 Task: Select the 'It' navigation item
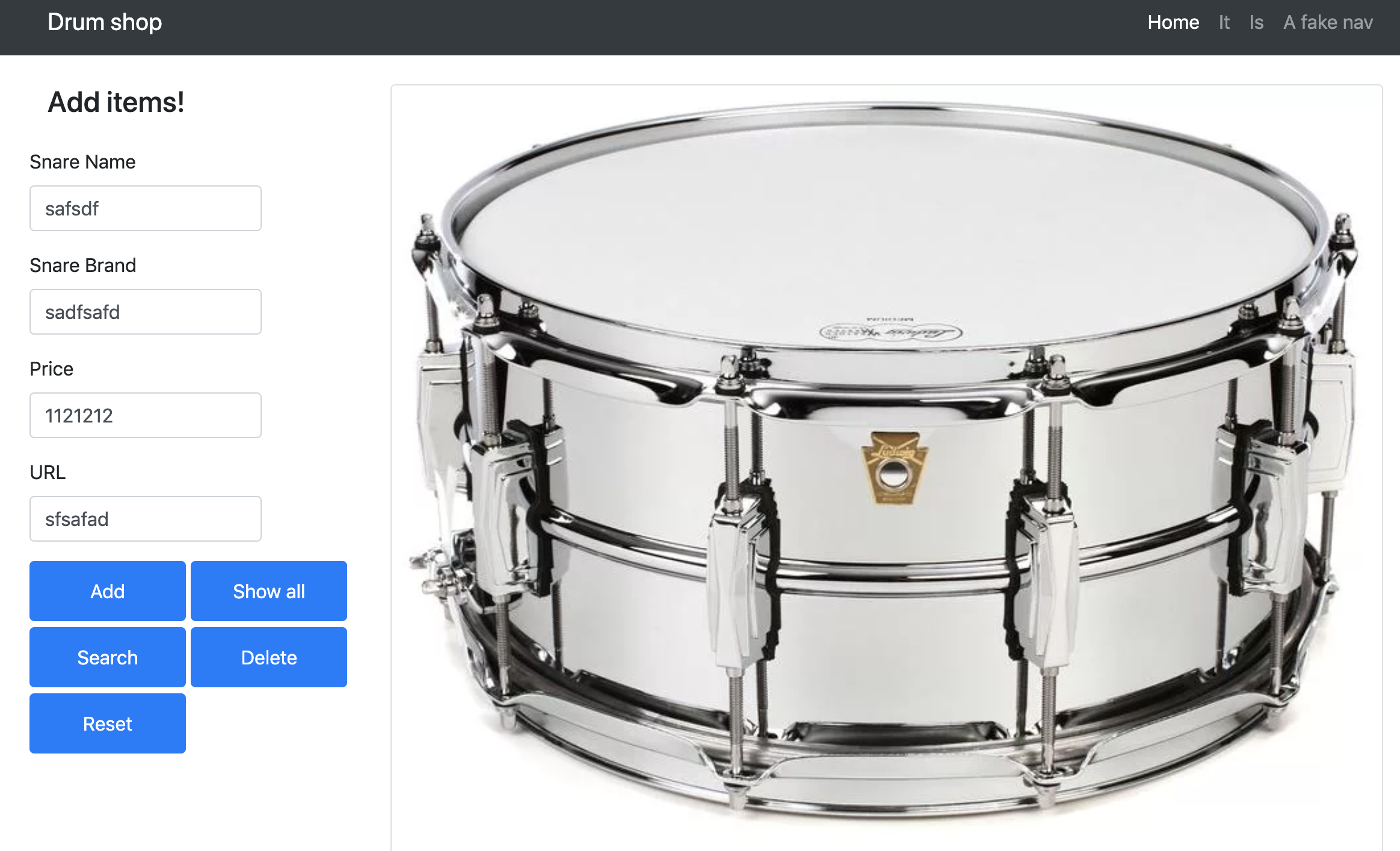pyautogui.click(x=1224, y=22)
